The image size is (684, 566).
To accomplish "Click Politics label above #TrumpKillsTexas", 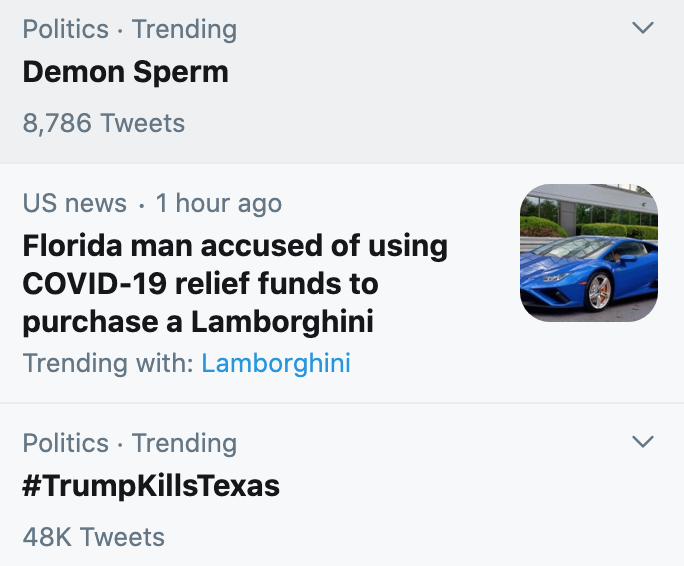I will 65,443.
